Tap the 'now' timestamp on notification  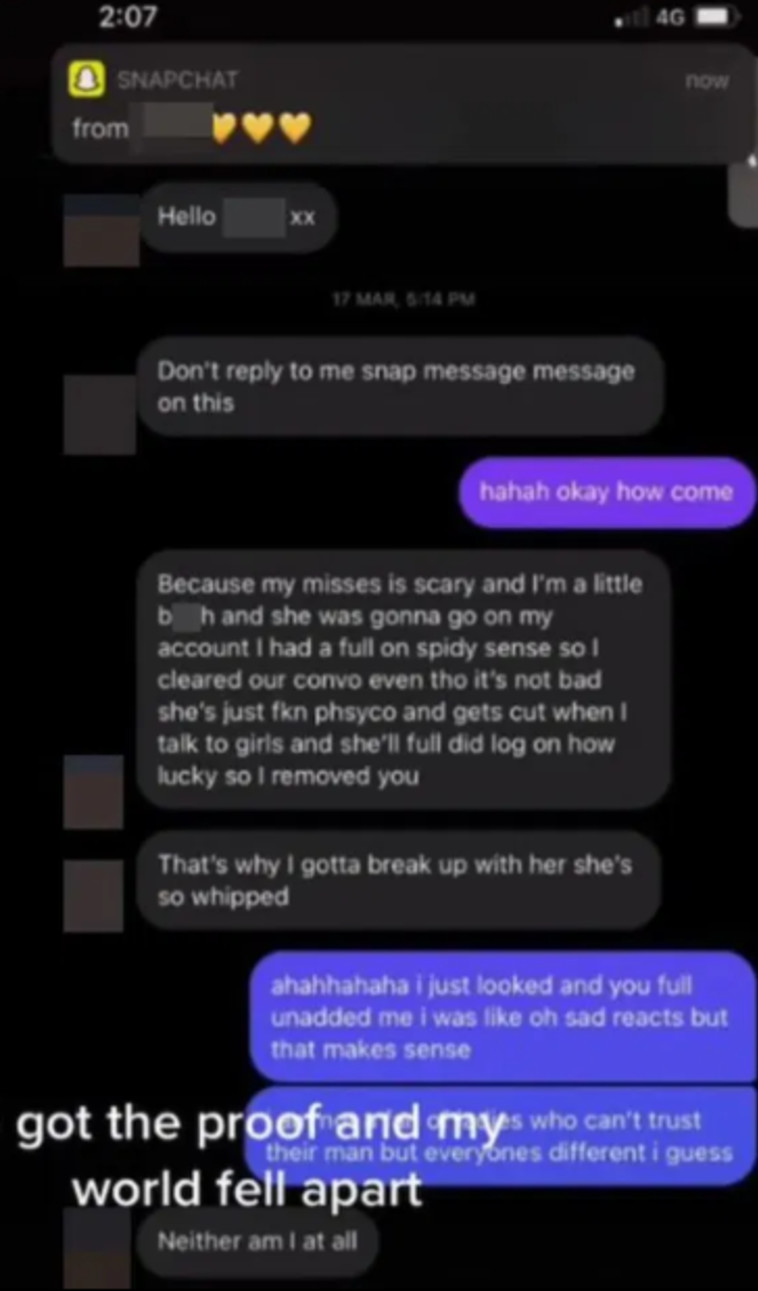click(x=707, y=82)
